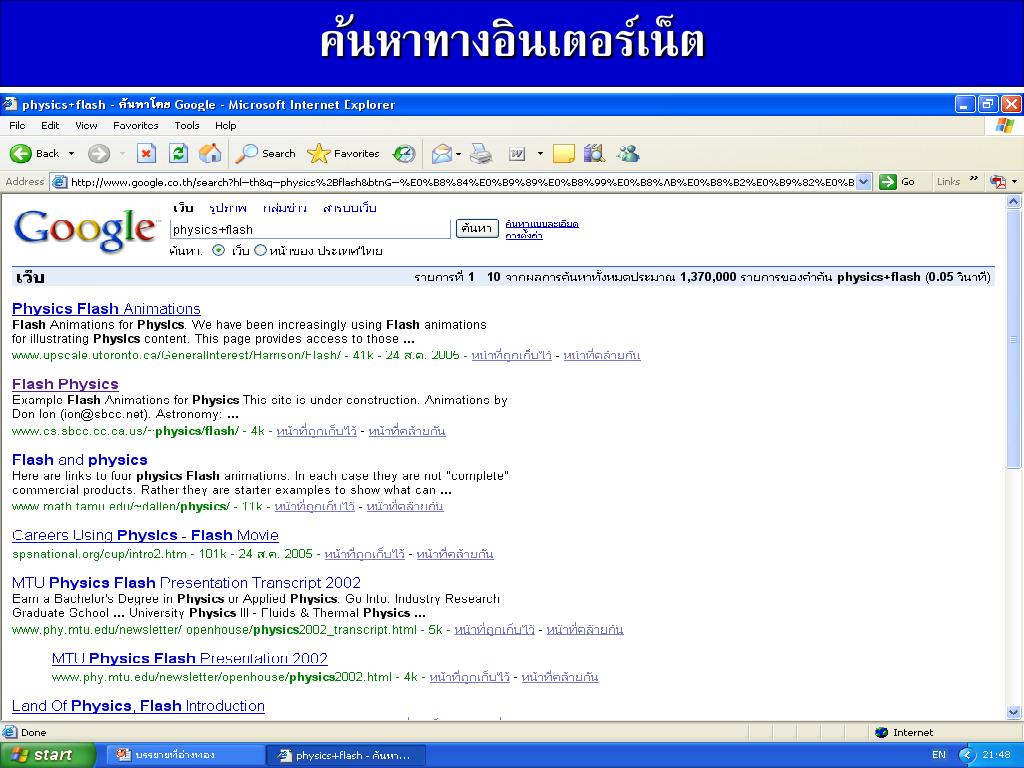The image size is (1024, 768).
Task: Expand the Mail button dropdown arrow
Action: (458, 154)
